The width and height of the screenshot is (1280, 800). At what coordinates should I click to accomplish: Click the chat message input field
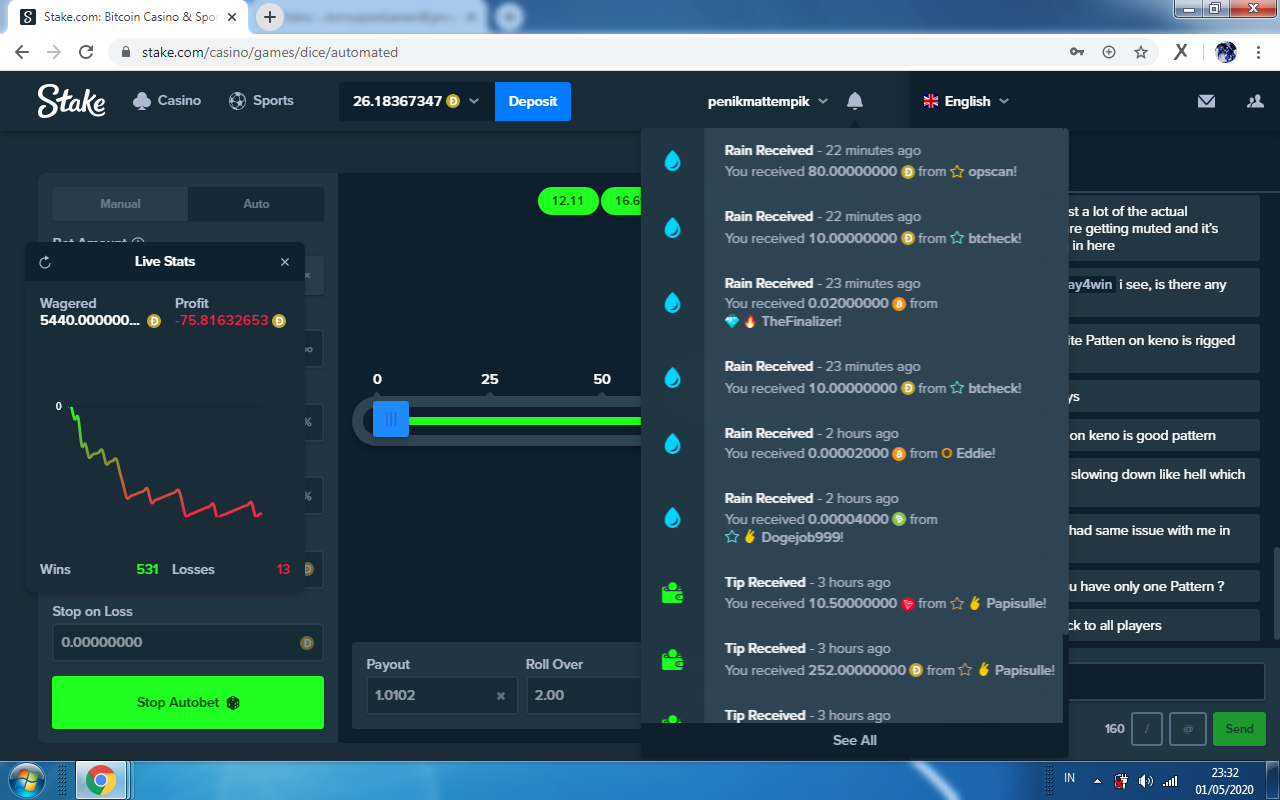(x=1166, y=682)
